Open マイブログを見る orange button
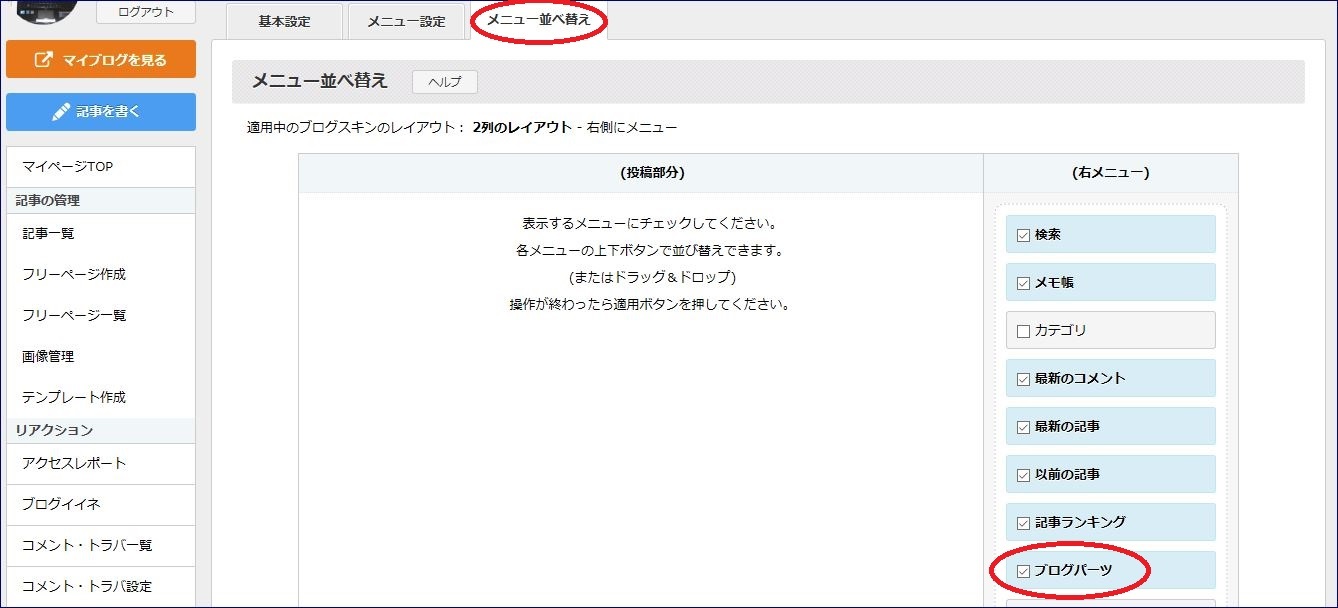Viewport: 1338px width, 608px height. (101, 59)
